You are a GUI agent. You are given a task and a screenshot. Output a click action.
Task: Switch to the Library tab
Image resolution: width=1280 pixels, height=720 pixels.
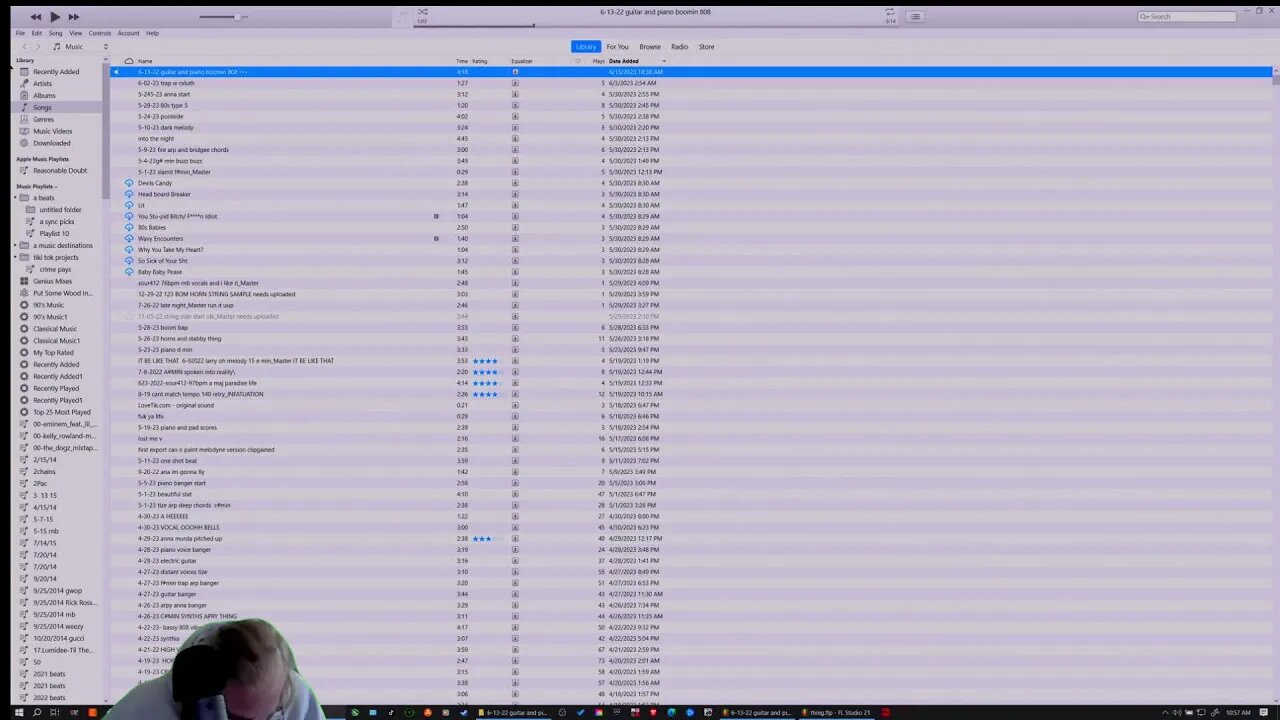(x=586, y=47)
